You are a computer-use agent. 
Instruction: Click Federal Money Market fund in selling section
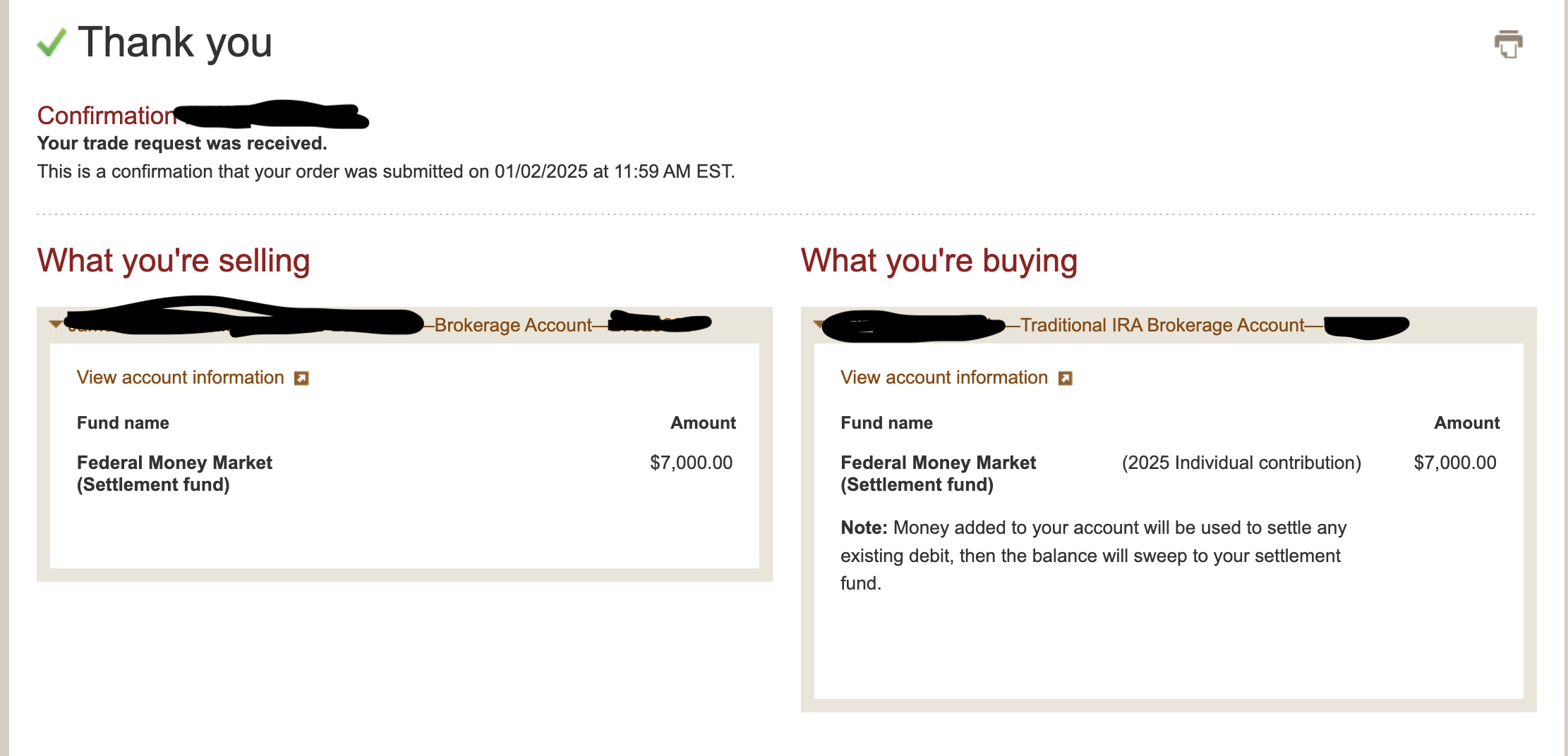tap(174, 473)
